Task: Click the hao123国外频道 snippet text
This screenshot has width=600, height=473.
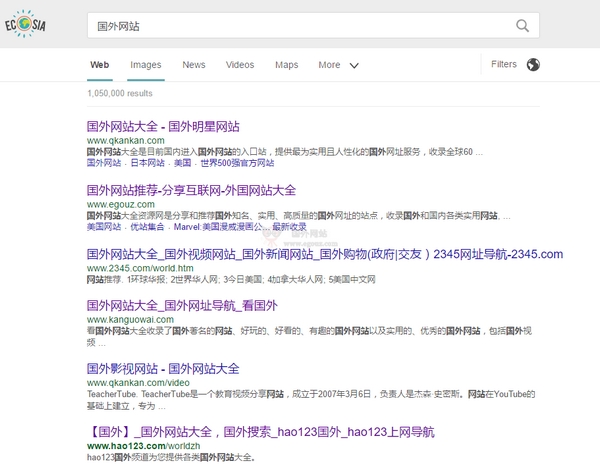Action: tap(171, 457)
